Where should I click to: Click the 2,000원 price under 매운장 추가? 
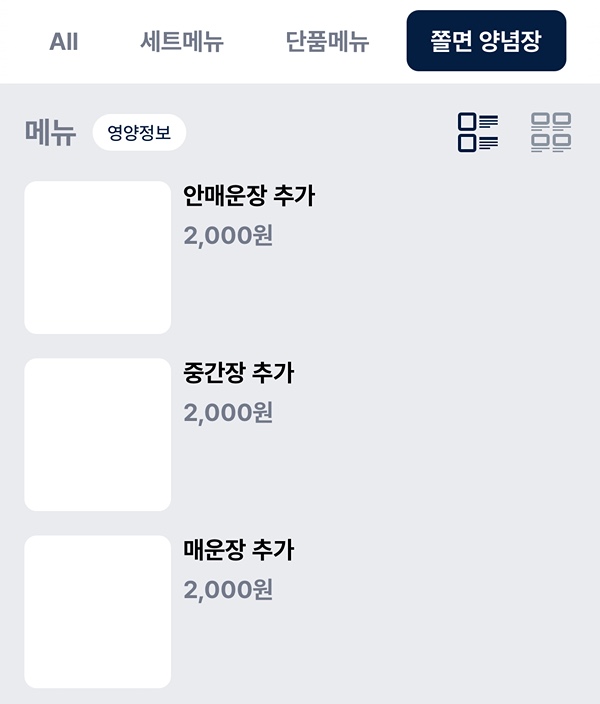pyautogui.click(x=228, y=590)
